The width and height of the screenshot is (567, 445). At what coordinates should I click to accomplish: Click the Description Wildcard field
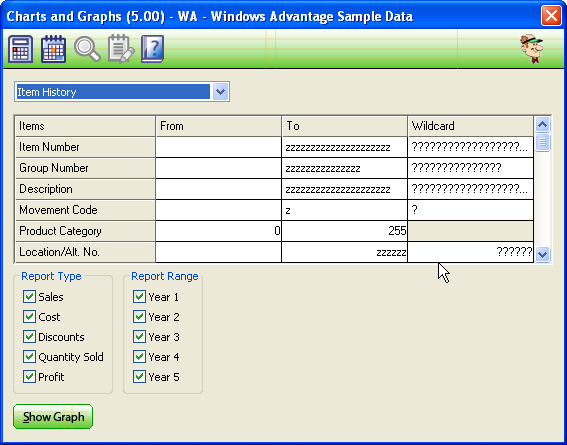point(470,189)
